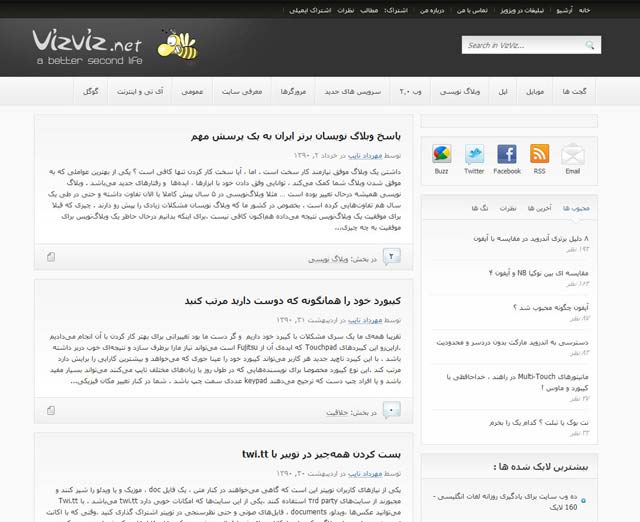Subscribe via the orange RSS icon
The image size is (640, 522).
pos(539,154)
